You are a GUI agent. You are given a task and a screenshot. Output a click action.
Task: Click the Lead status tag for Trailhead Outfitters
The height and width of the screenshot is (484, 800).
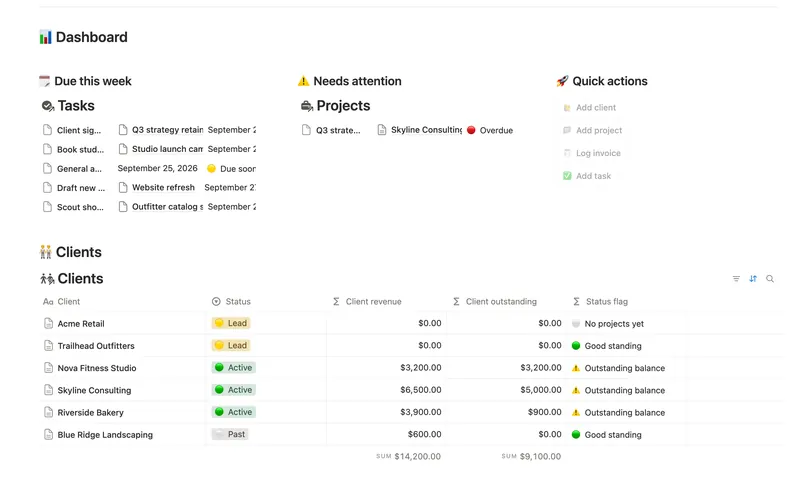click(x=231, y=345)
